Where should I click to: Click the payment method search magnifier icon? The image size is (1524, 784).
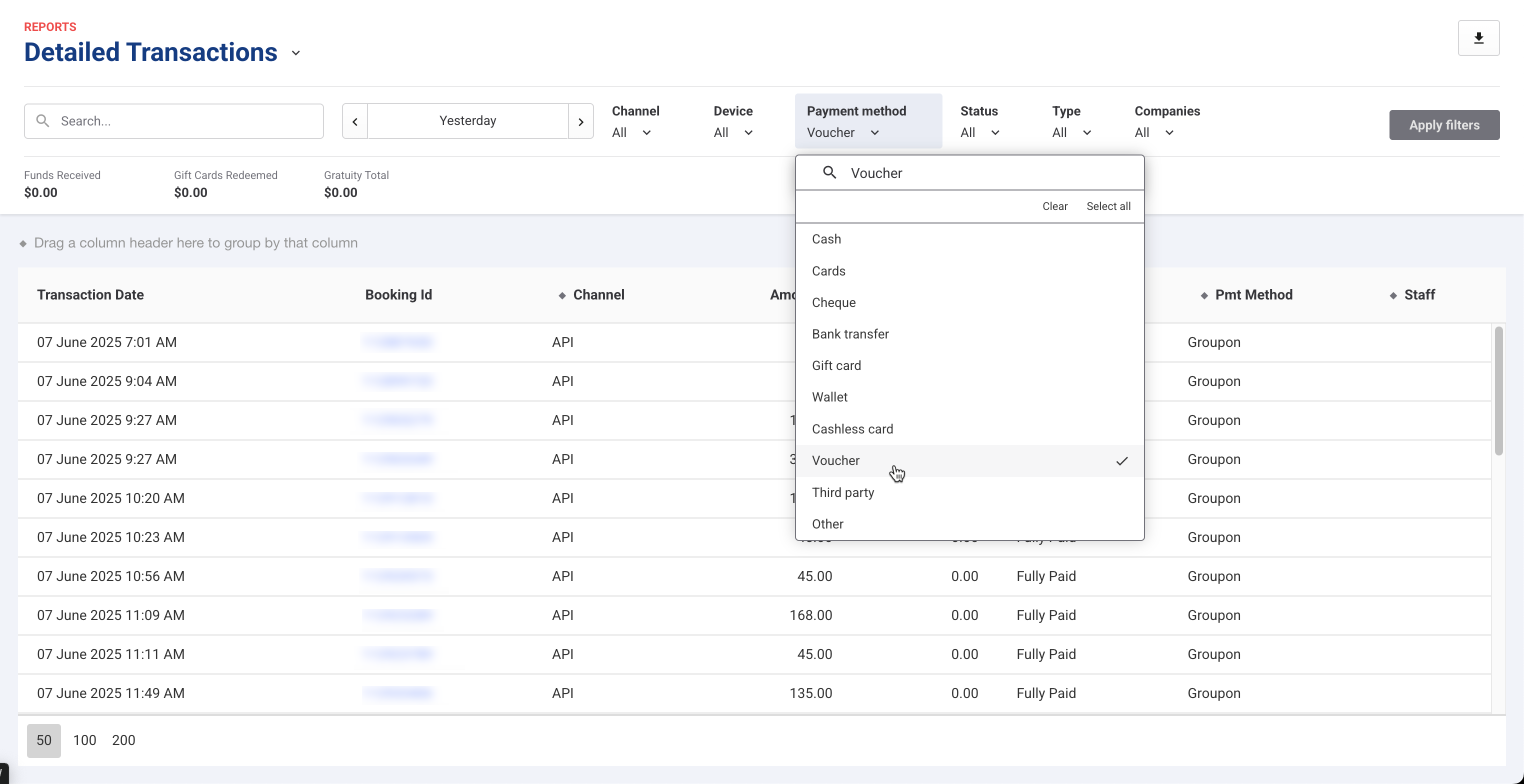[829, 173]
